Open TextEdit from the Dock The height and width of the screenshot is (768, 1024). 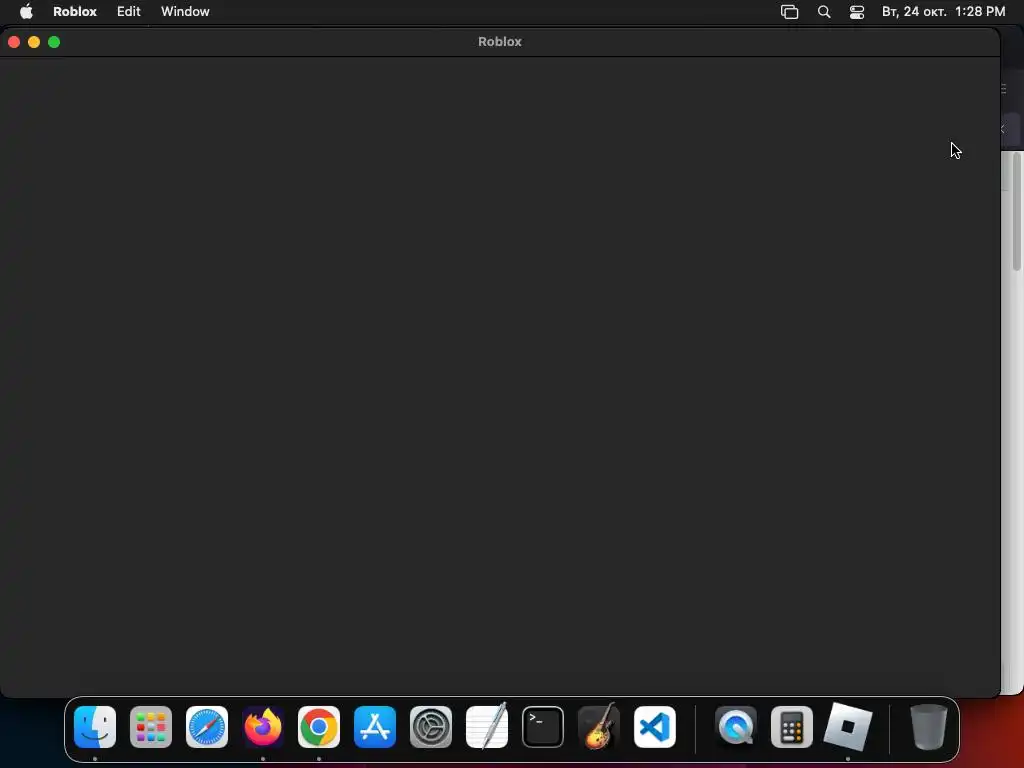pos(487,726)
